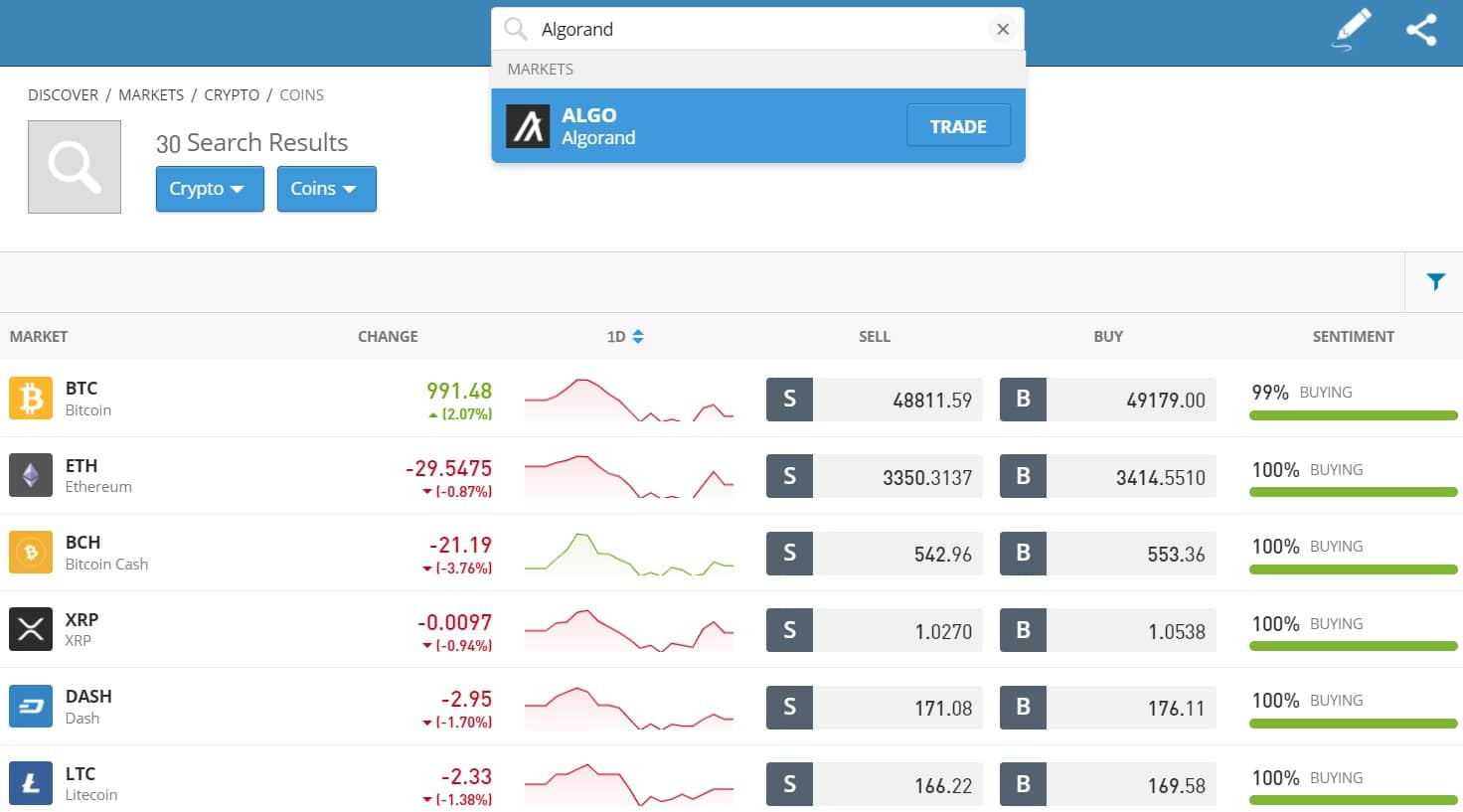
Task: Click the pencil edit icon
Action: pos(1351,30)
